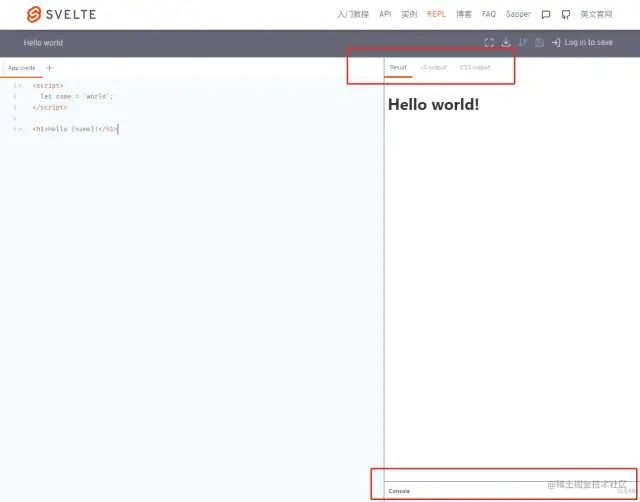Add a new component with plus icon
Viewport: 640px width, 502px height.
tap(49, 68)
